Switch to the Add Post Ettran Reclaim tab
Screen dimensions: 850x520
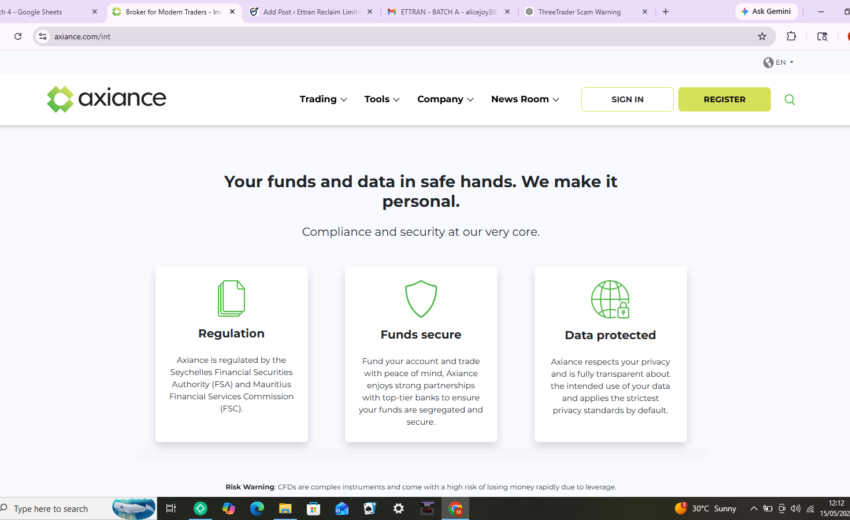(x=311, y=11)
